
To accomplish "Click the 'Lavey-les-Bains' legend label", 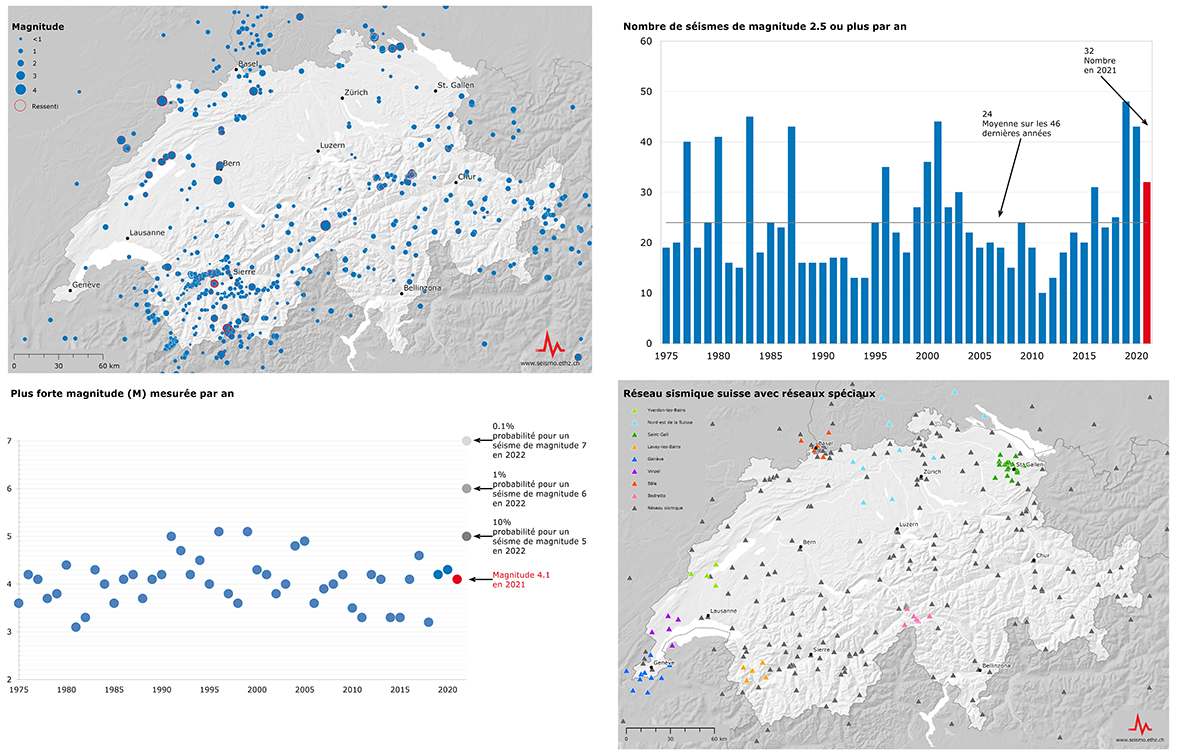I will tap(663, 447).
